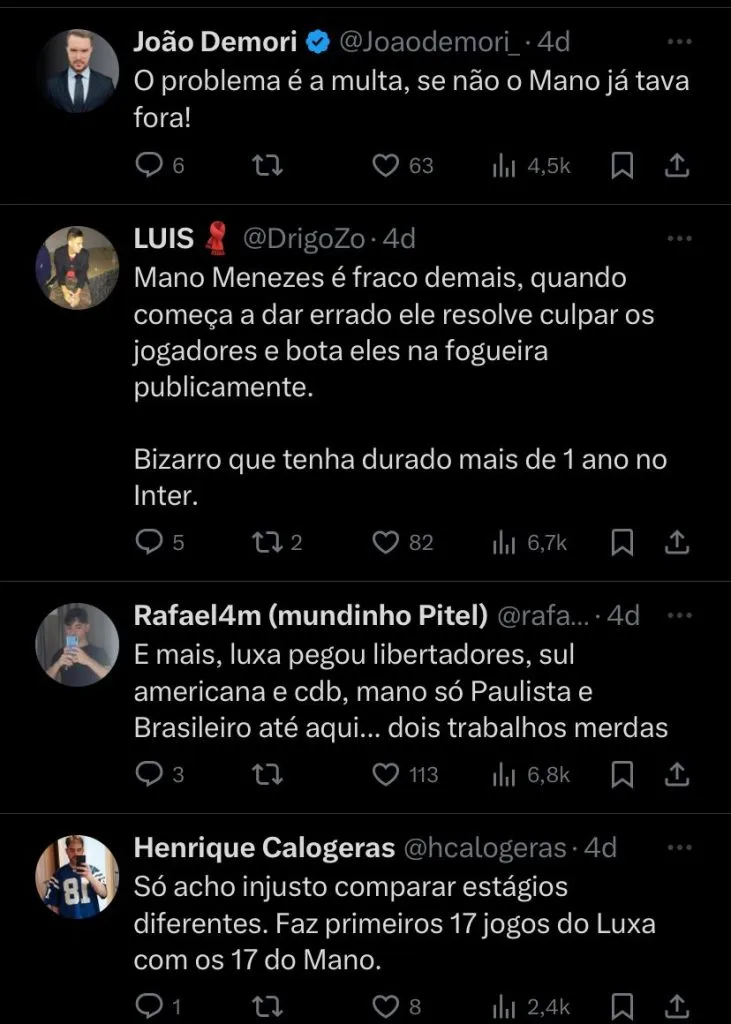This screenshot has width=731, height=1024.
Task: Open Rafael4m's avatar photo
Action: pyautogui.click(x=77, y=645)
